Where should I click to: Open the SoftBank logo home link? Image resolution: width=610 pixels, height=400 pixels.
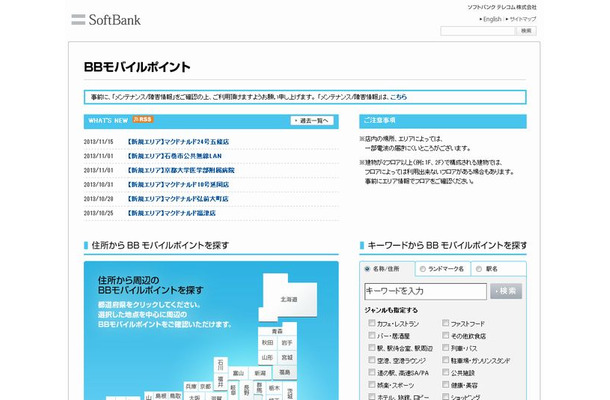pyautogui.click(x=106, y=19)
